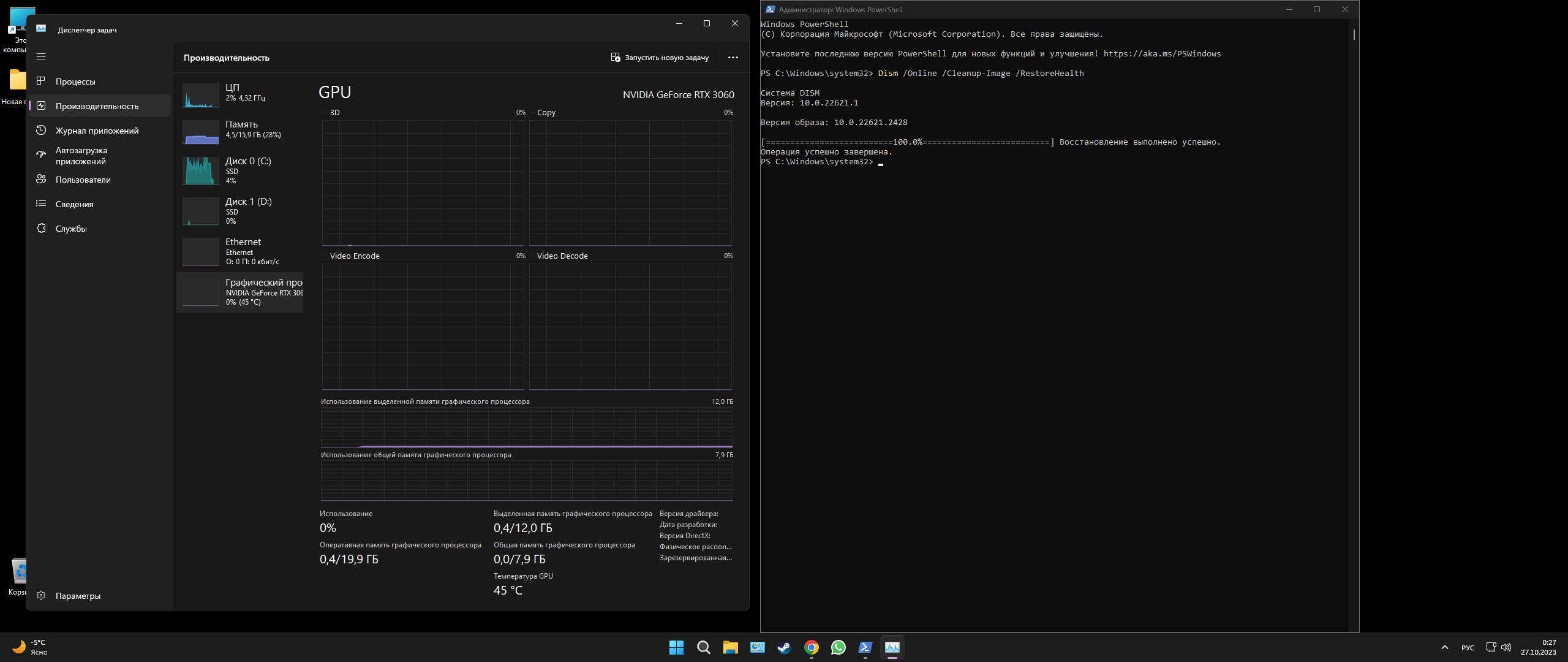Open the App history clock icon

41,130
